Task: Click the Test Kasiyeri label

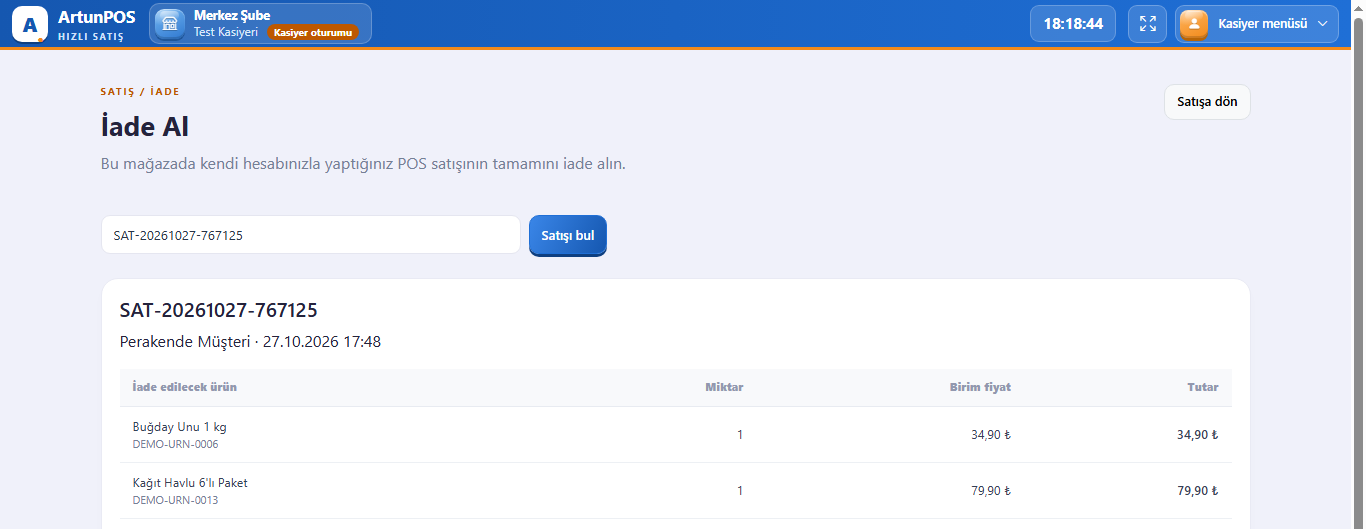Action: [x=226, y=32]
